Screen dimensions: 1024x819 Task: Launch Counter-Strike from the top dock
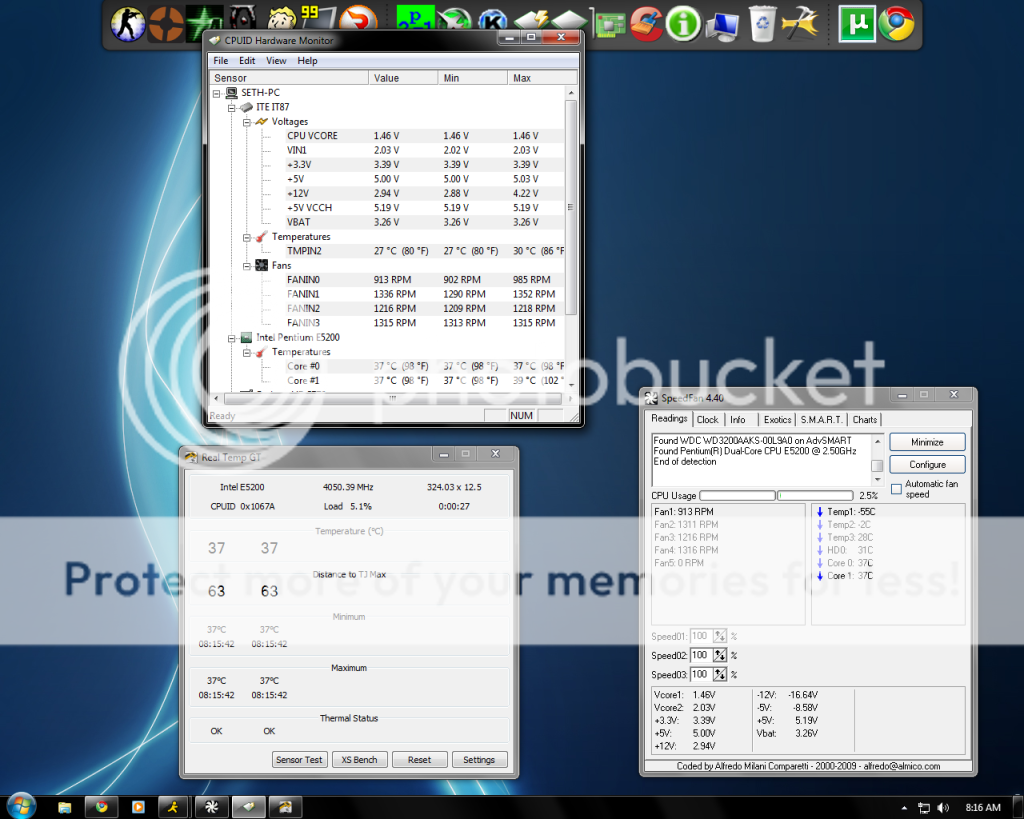click(128, 22)
